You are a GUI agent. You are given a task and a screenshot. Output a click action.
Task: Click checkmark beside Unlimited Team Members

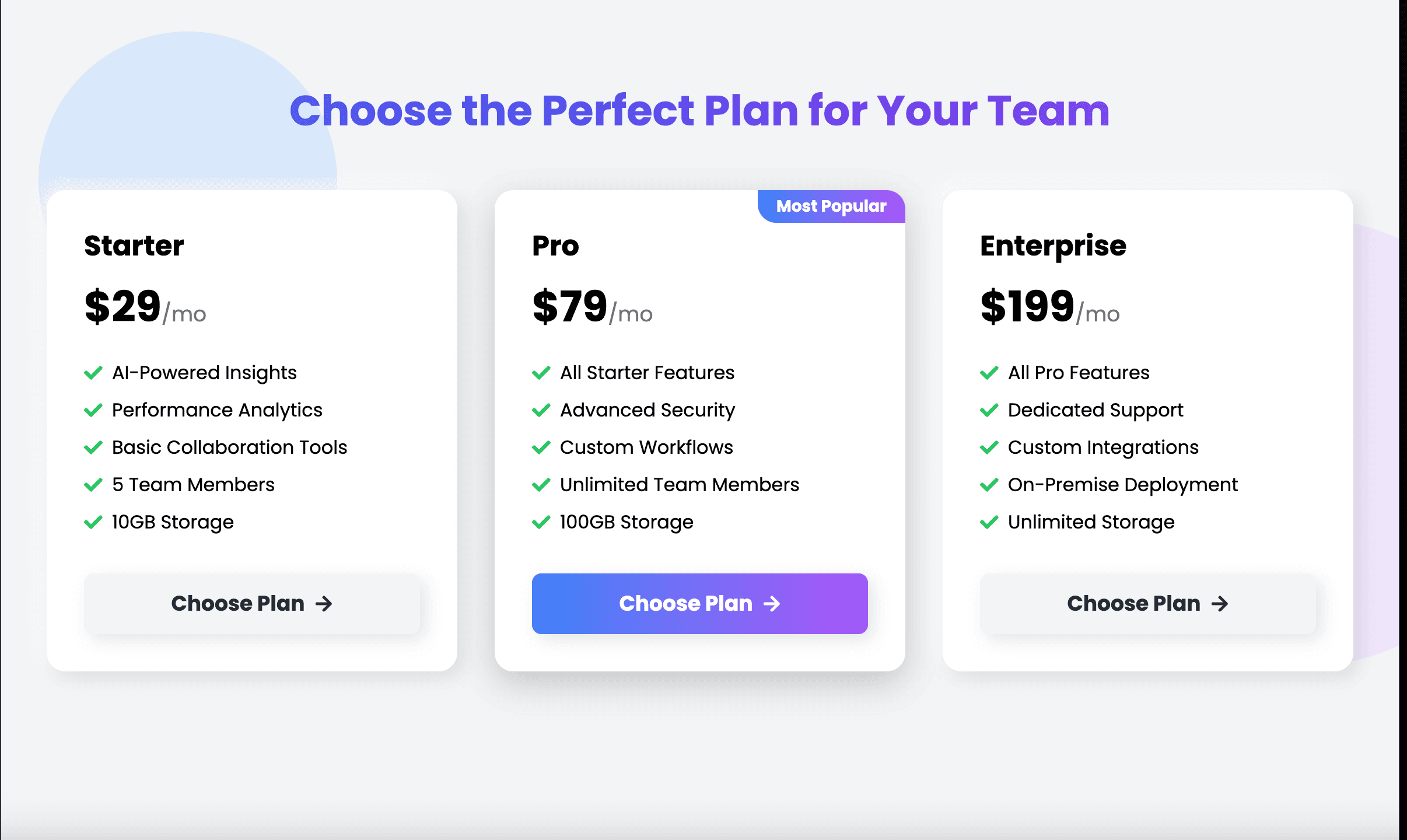coord(541,485)
